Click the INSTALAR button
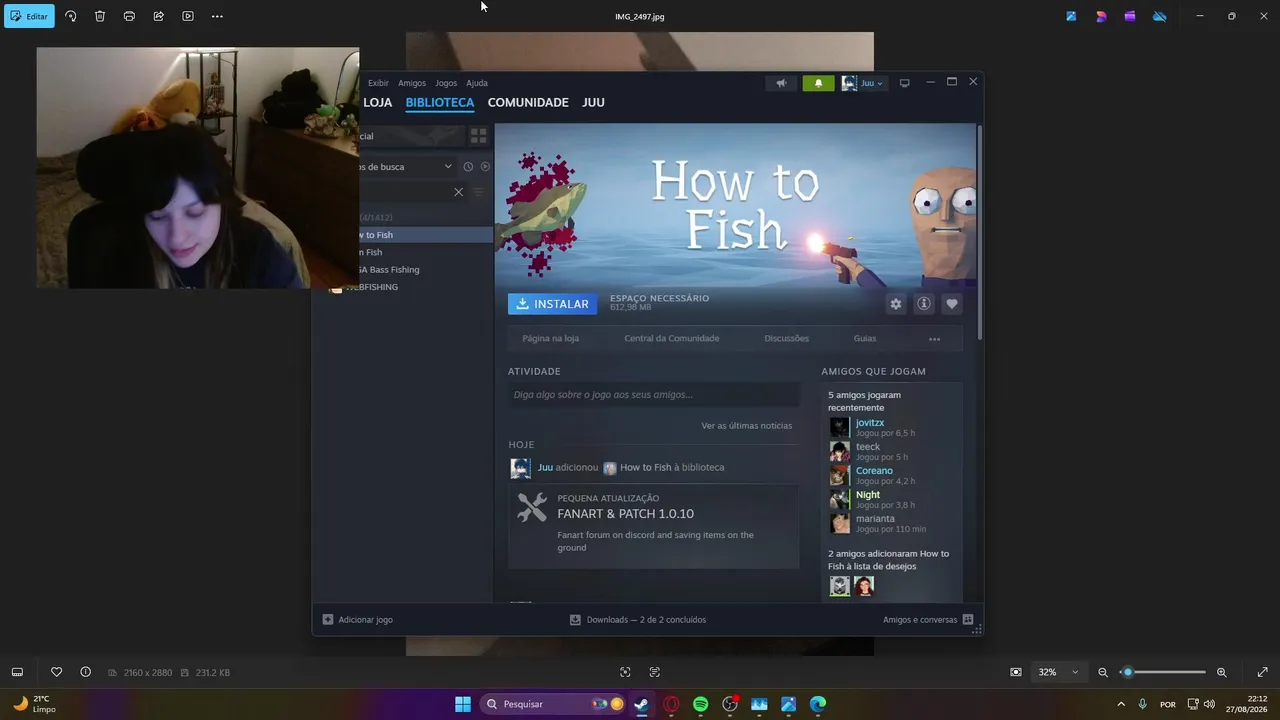 [552, 304]
